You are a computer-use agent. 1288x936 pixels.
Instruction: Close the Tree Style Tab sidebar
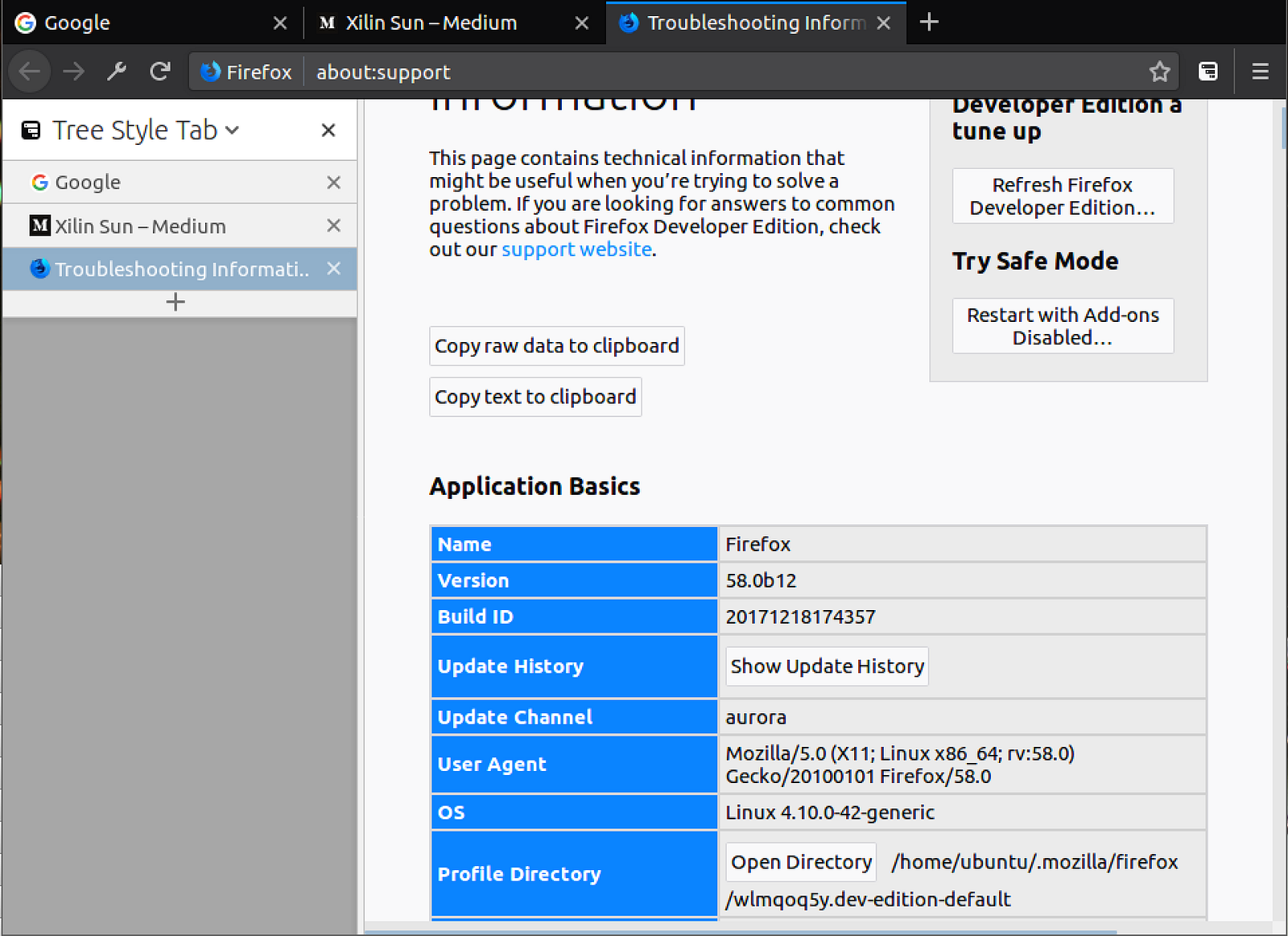click(x=328, y=130)
